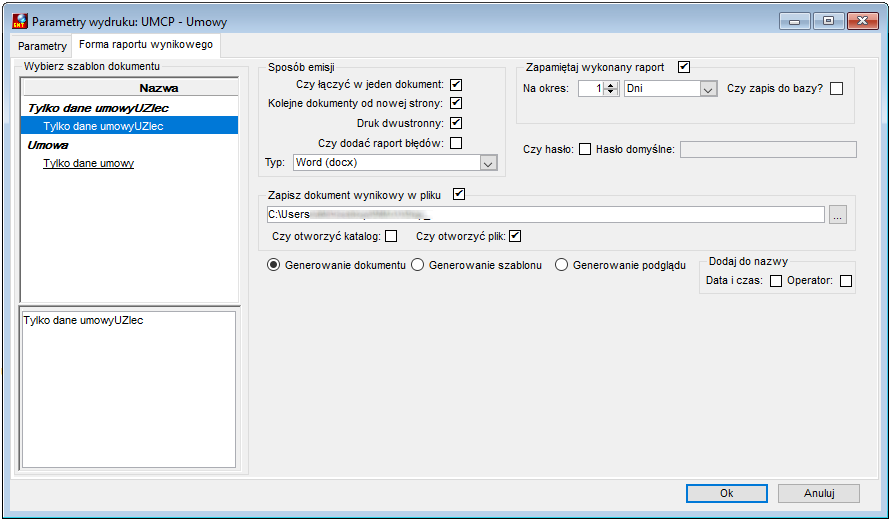The image size is (890, 519).
Task: Toggle Czy otworzyć plik checkbox
Action: [515, 236]
